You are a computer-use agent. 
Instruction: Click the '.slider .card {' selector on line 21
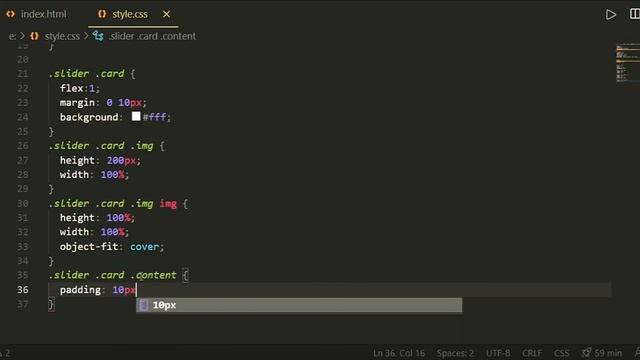point(92,74)
